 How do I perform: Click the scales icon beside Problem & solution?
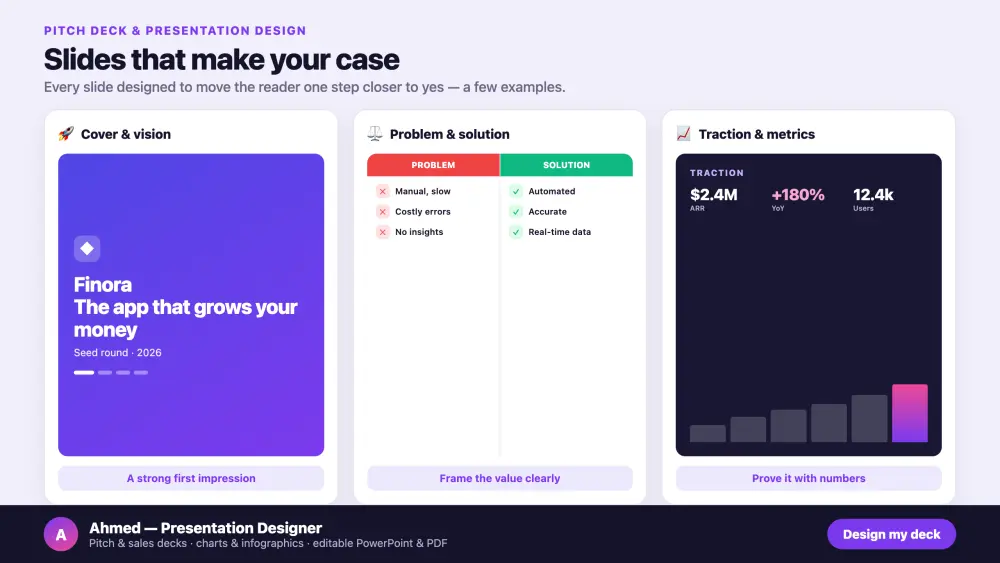coord(375,134)
